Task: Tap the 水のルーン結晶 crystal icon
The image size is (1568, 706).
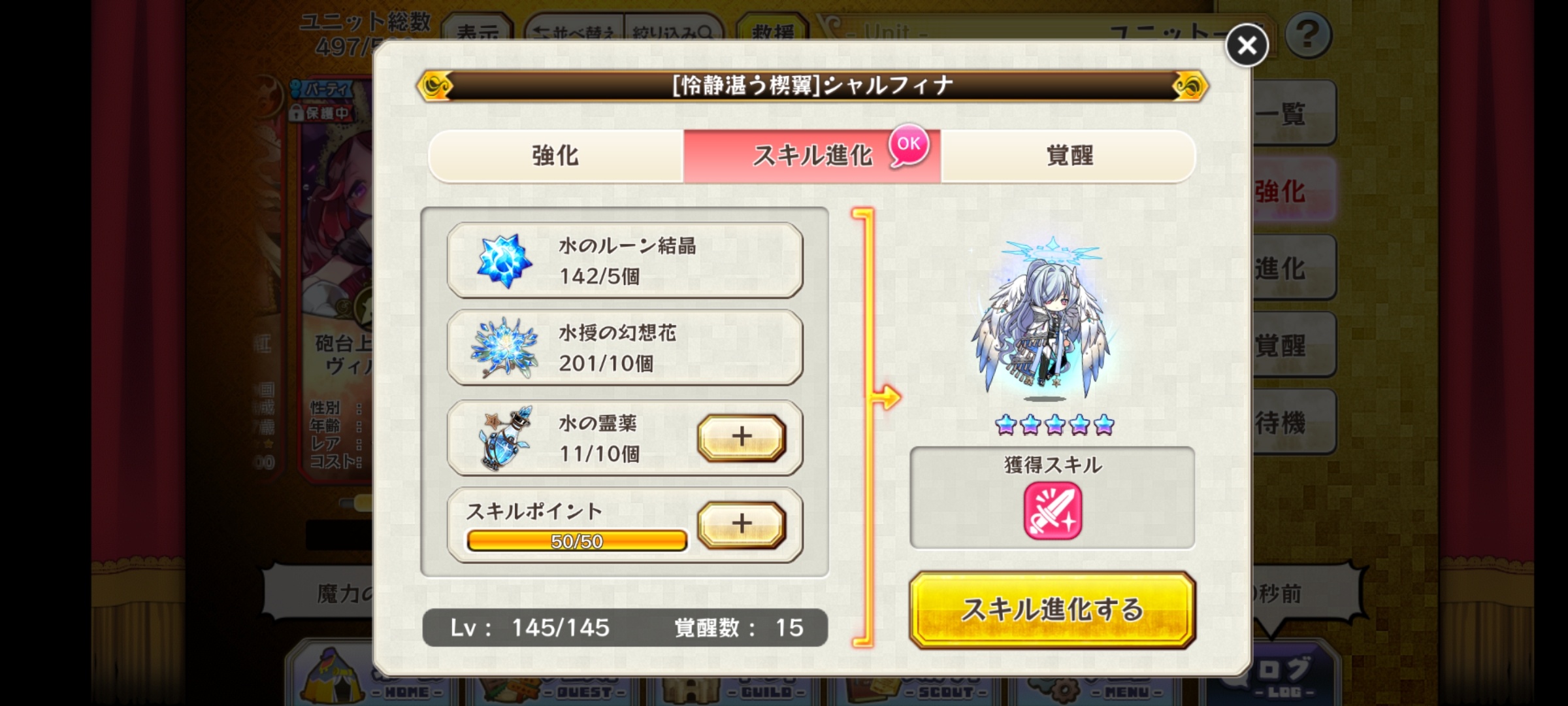Action: [504, 261]
